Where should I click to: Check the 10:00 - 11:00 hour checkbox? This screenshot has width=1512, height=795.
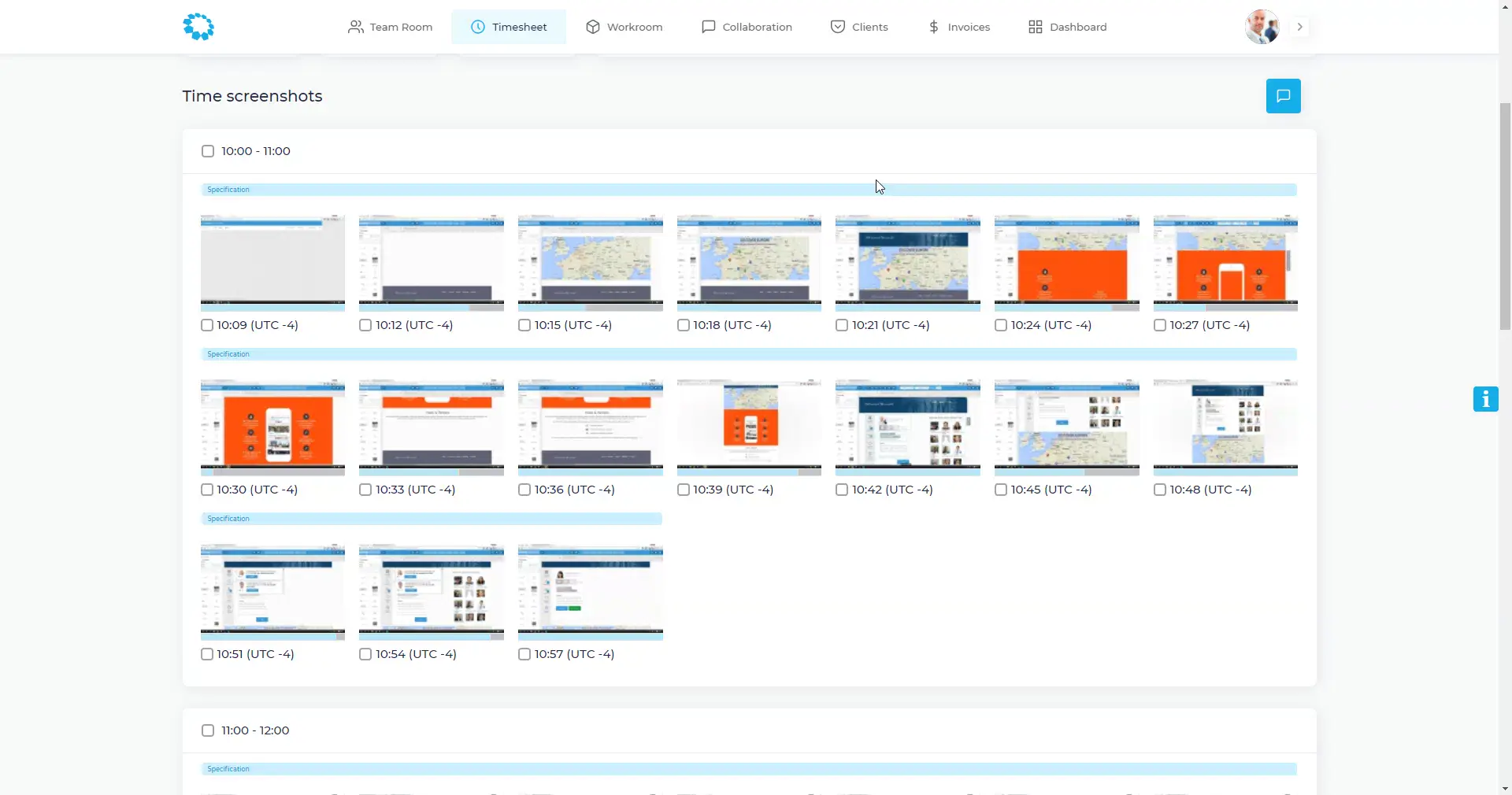(x=208, y=151)
